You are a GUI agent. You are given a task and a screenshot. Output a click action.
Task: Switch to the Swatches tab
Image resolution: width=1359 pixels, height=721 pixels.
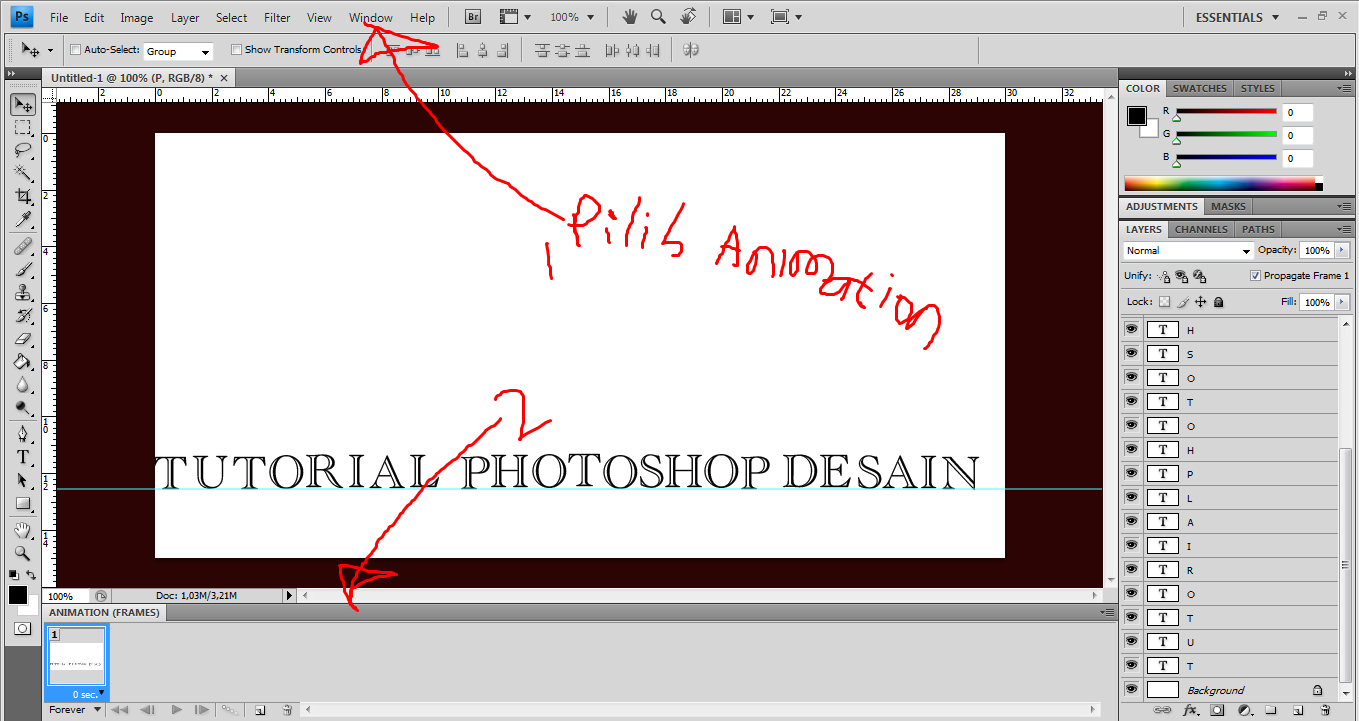click(x=1200, y=88)
